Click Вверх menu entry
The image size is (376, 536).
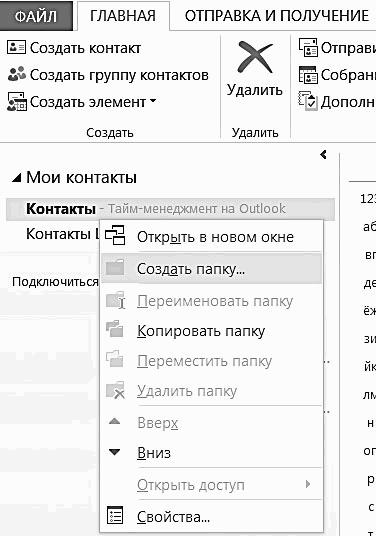(x=212, y=423)
